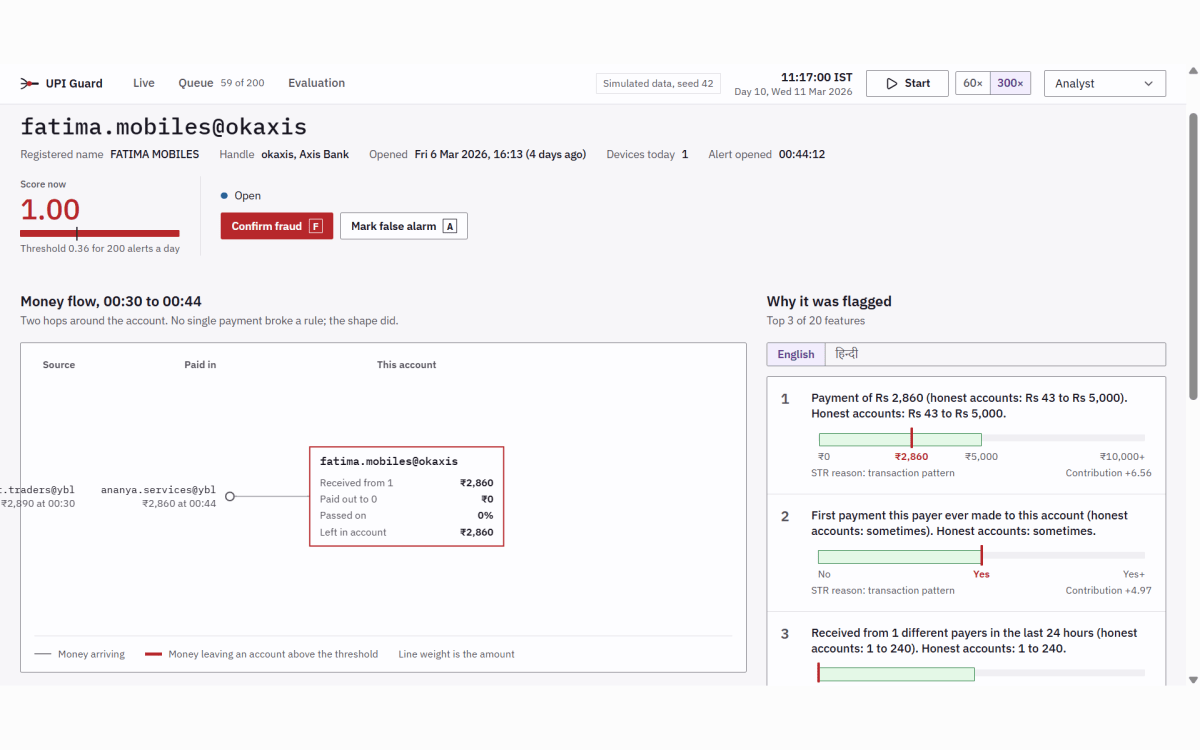Screen dimensions: 1200x750
Task: Click the 'Contribution +6.56' value
Action: pyautogui.click(x=1108, y=473)
